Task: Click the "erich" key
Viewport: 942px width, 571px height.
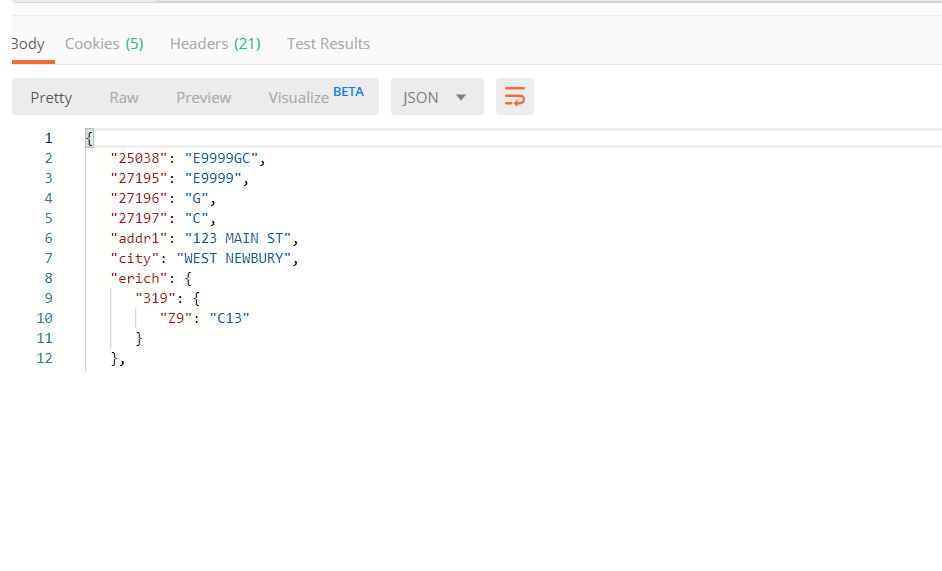Action: coord(139,278)
